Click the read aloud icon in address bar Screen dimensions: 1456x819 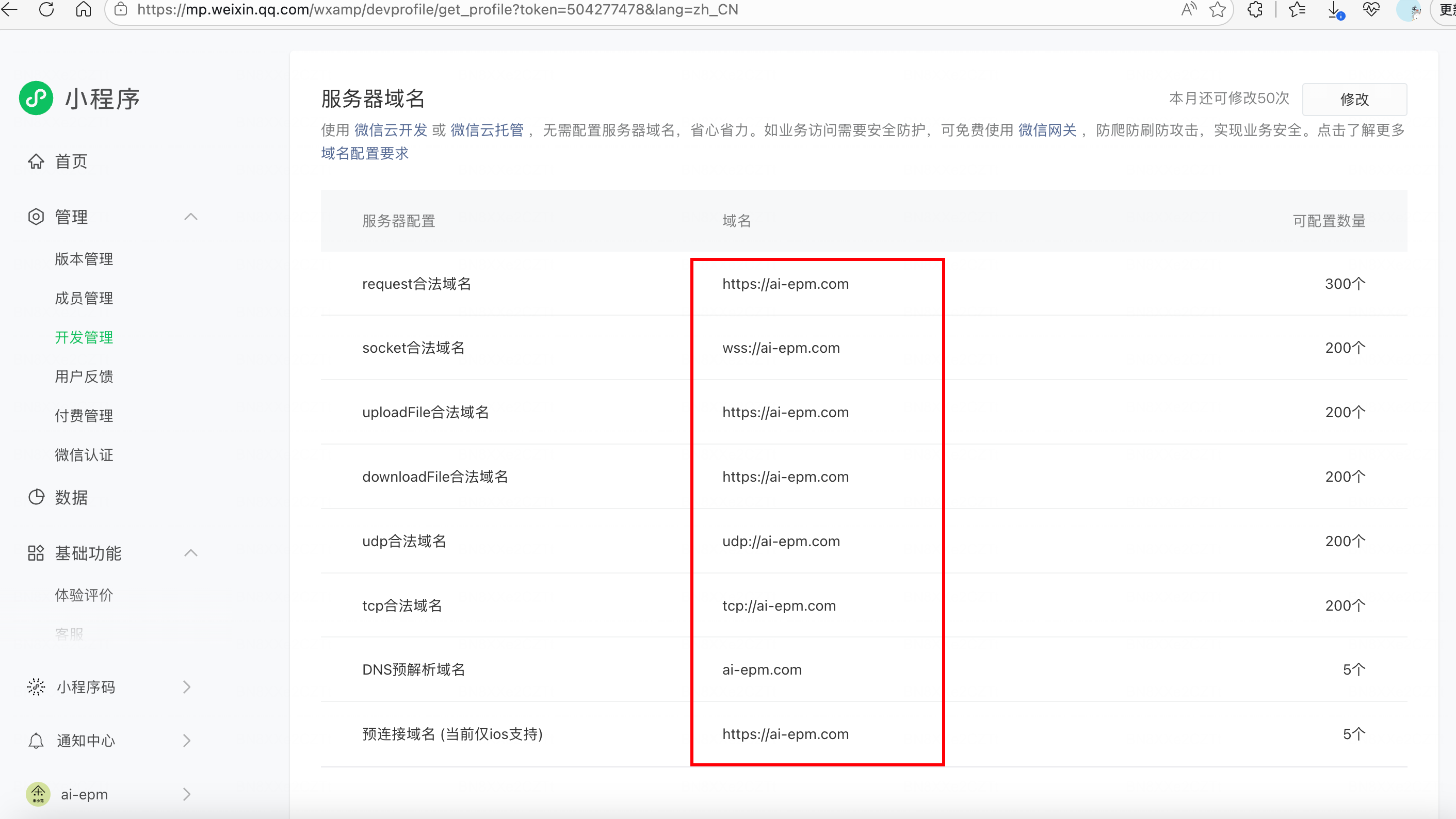1189,9
